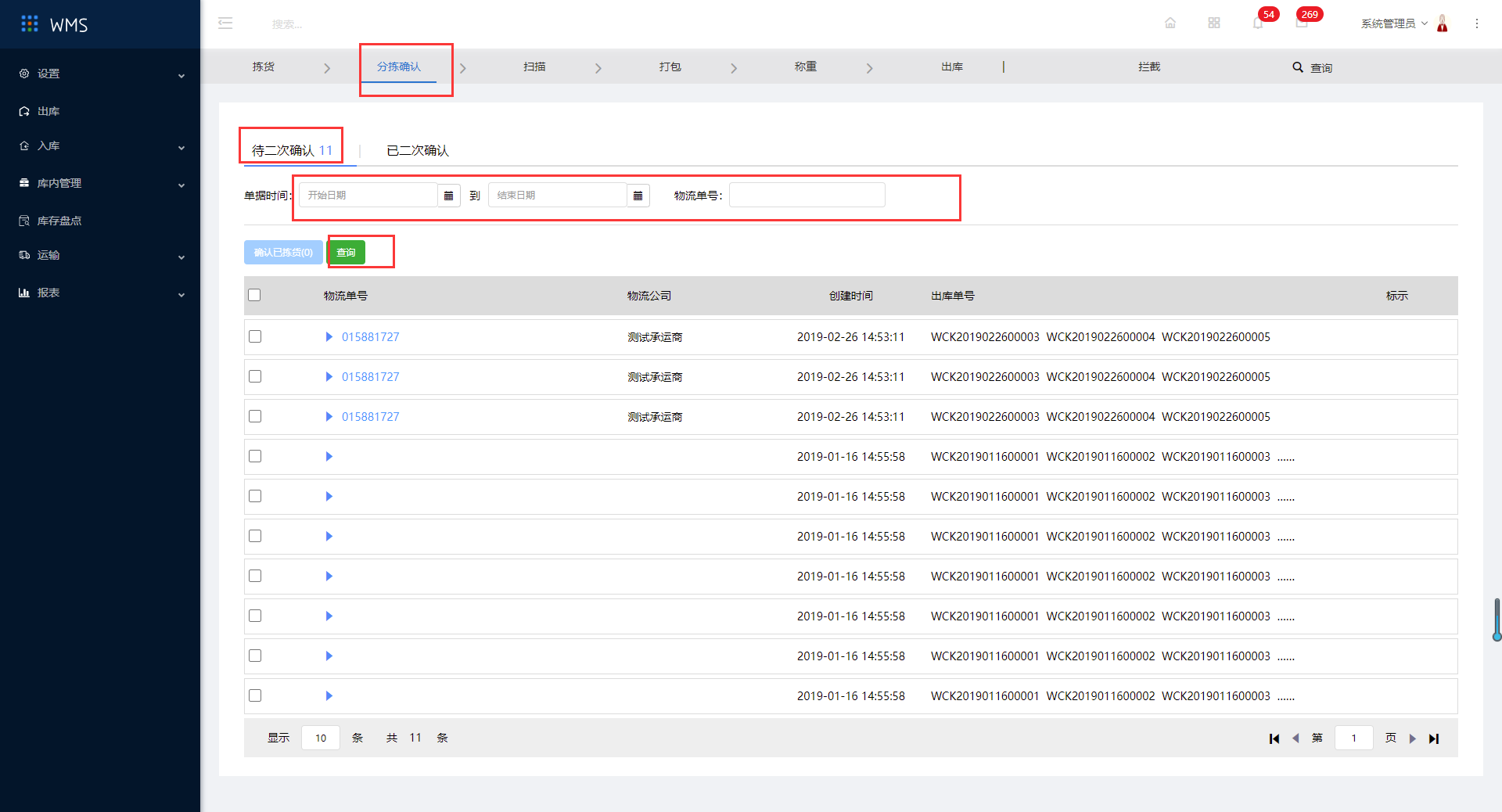Check the first row with 015881727

click(x=255, y=336)
